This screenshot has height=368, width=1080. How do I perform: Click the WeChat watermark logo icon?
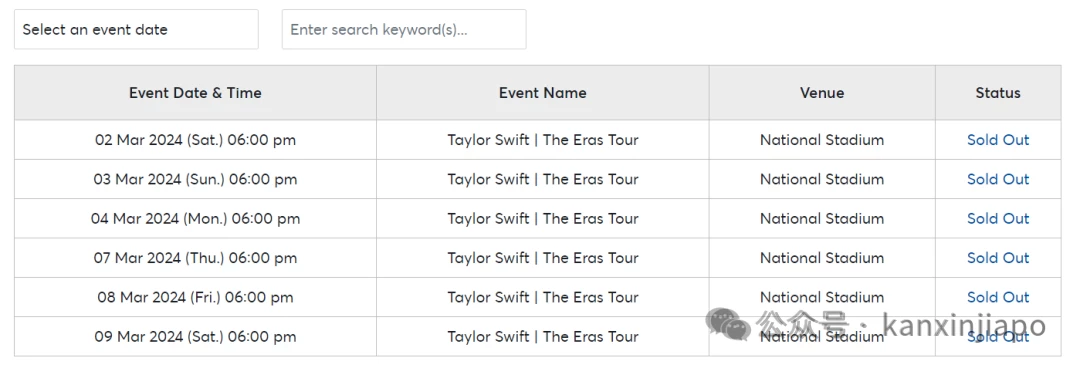(727, 324)
